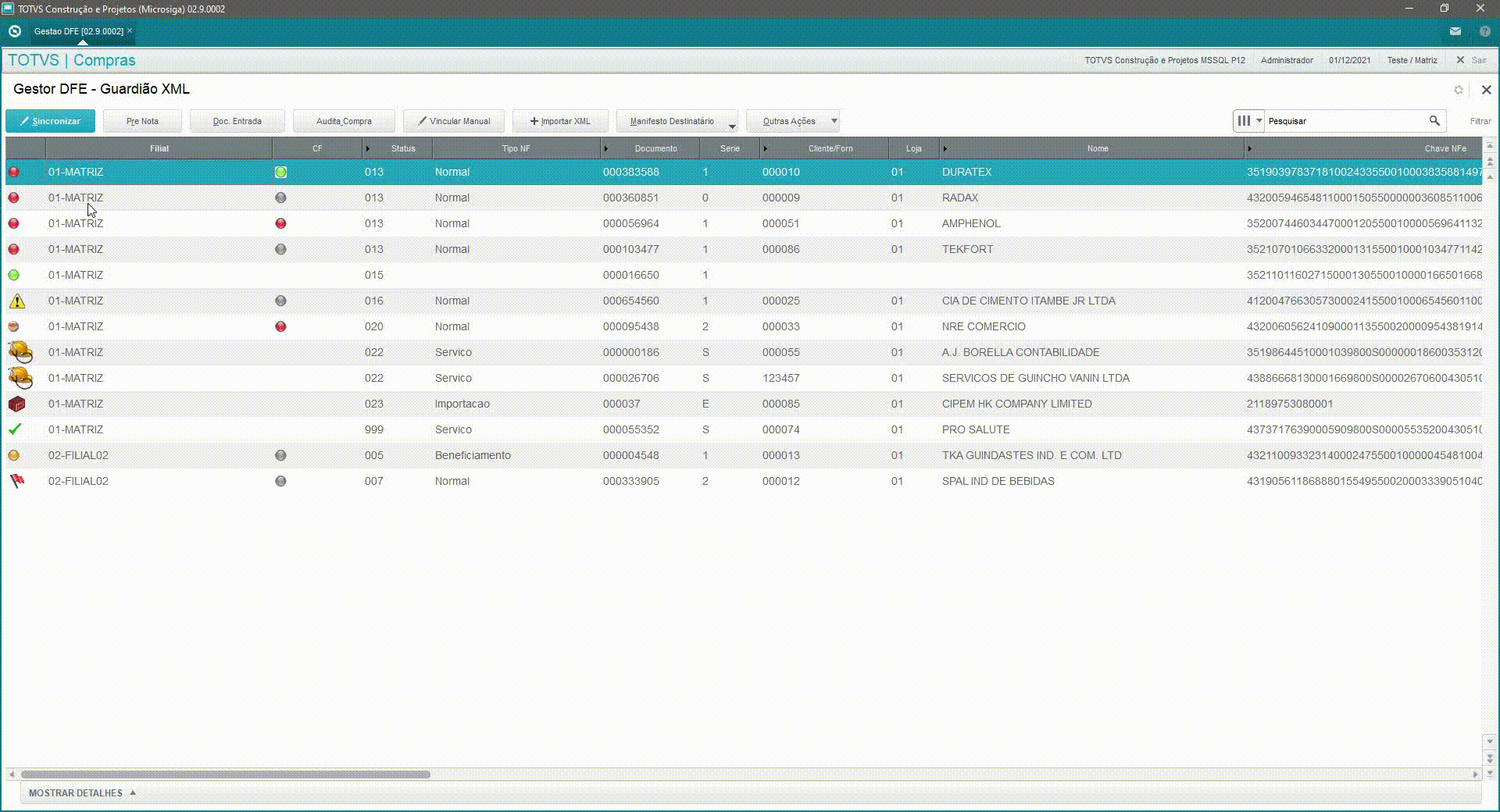Sort by the Serie column header
Image resolution: width=1500 pixels, height=812 pixels.
point(730,148)
